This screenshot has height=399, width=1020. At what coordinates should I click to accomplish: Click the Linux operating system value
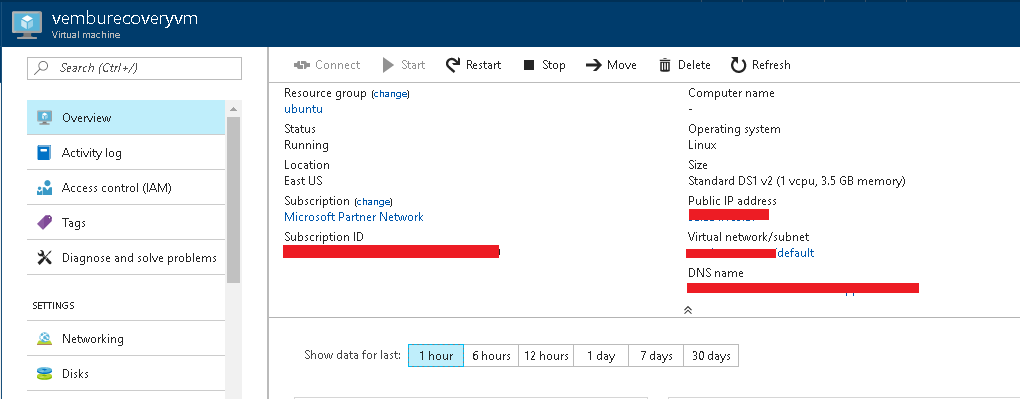pos(703,145)
